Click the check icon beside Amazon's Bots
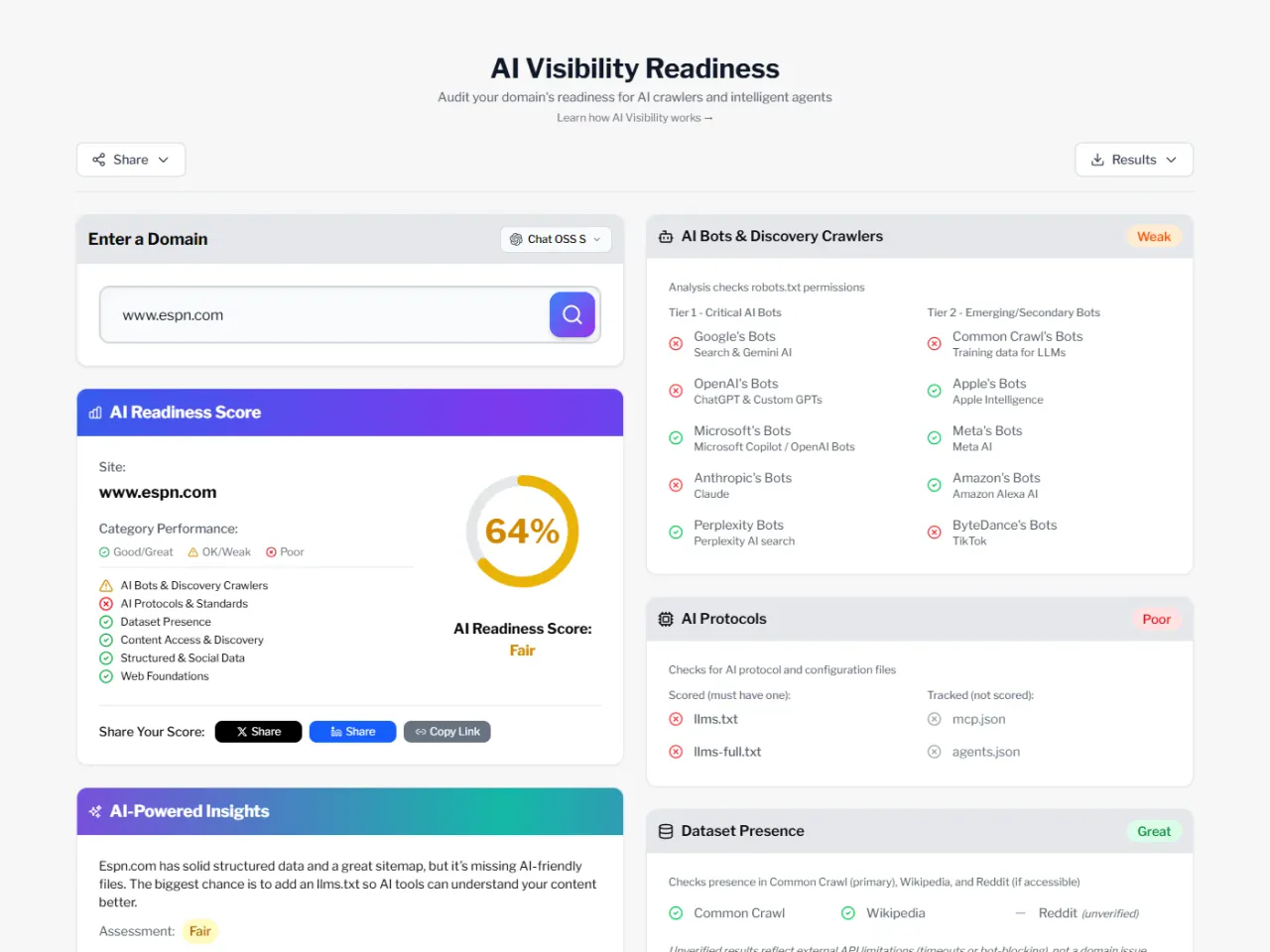Screen dimensions: 1270x952 pyautogui.click(x=935, y=485)
